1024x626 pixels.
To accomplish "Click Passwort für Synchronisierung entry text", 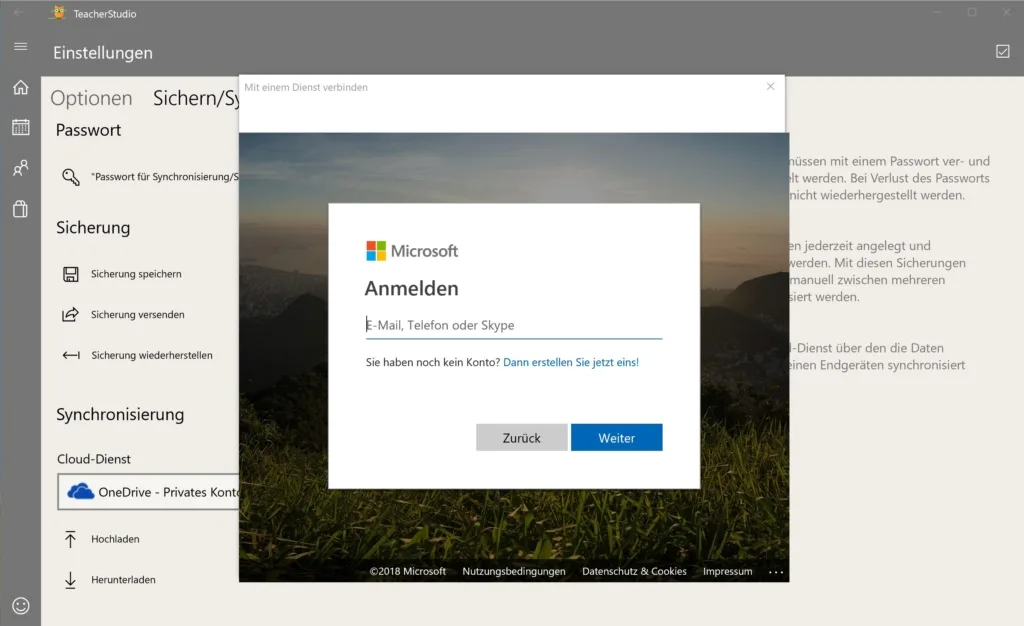I will 165,177.
